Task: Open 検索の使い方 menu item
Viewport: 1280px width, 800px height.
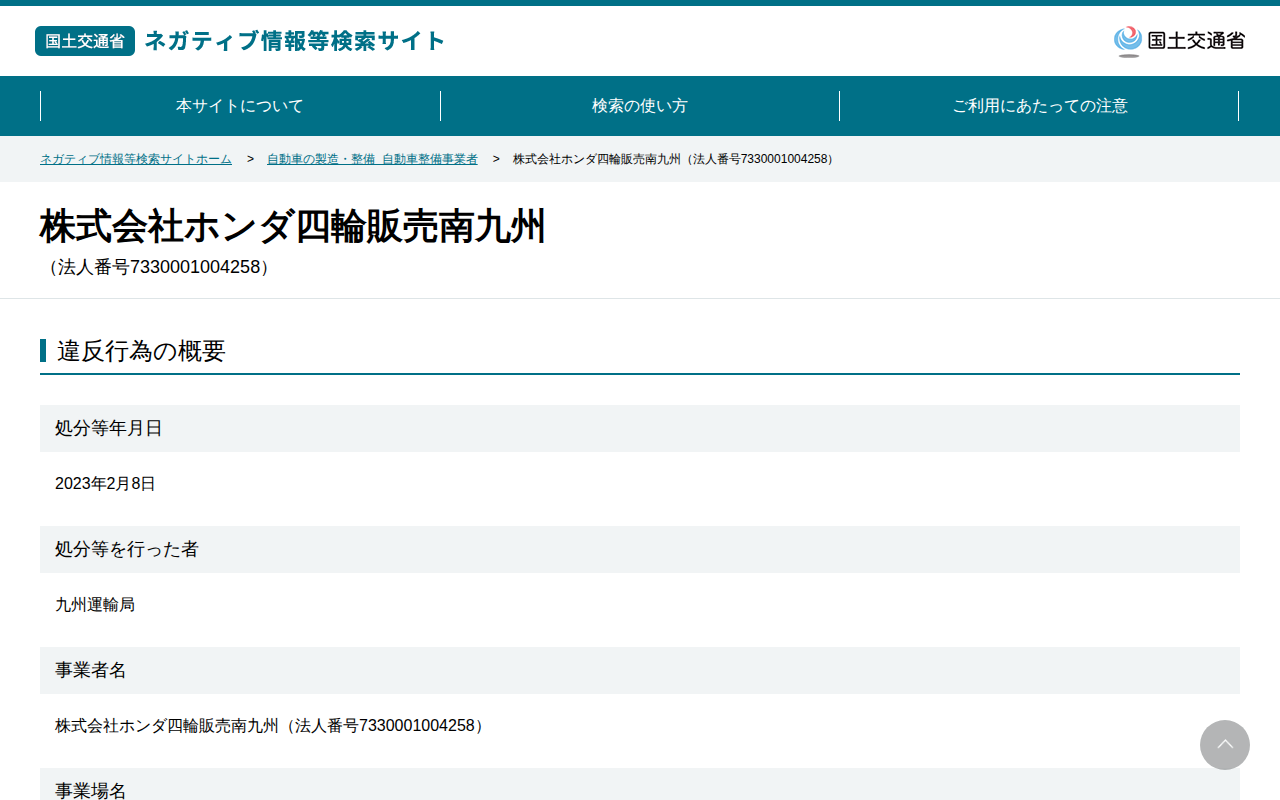Action: (x=640, y=106)
